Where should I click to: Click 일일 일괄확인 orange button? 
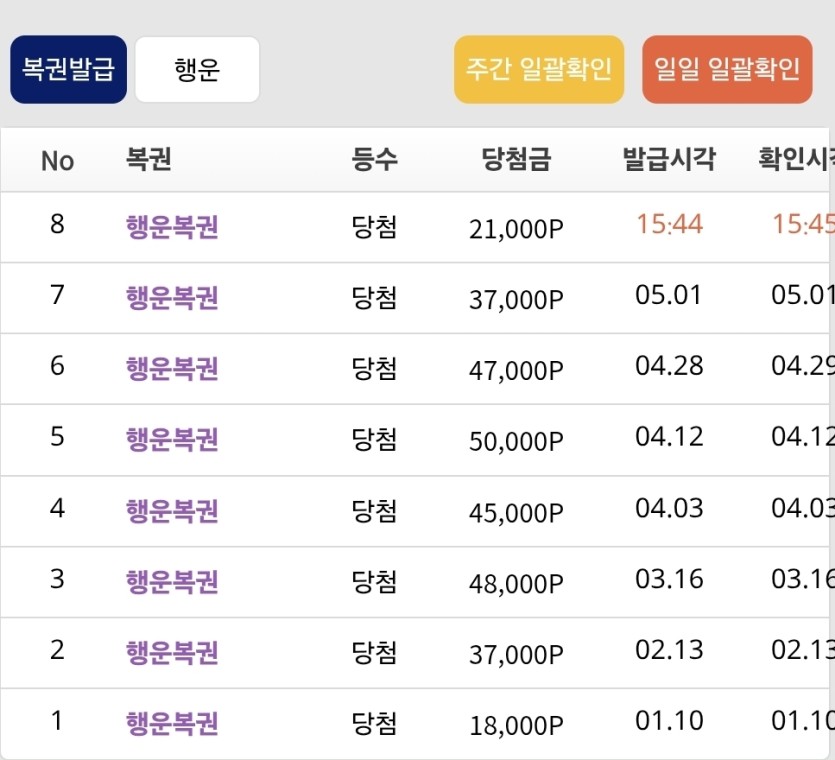coord(727,69)
